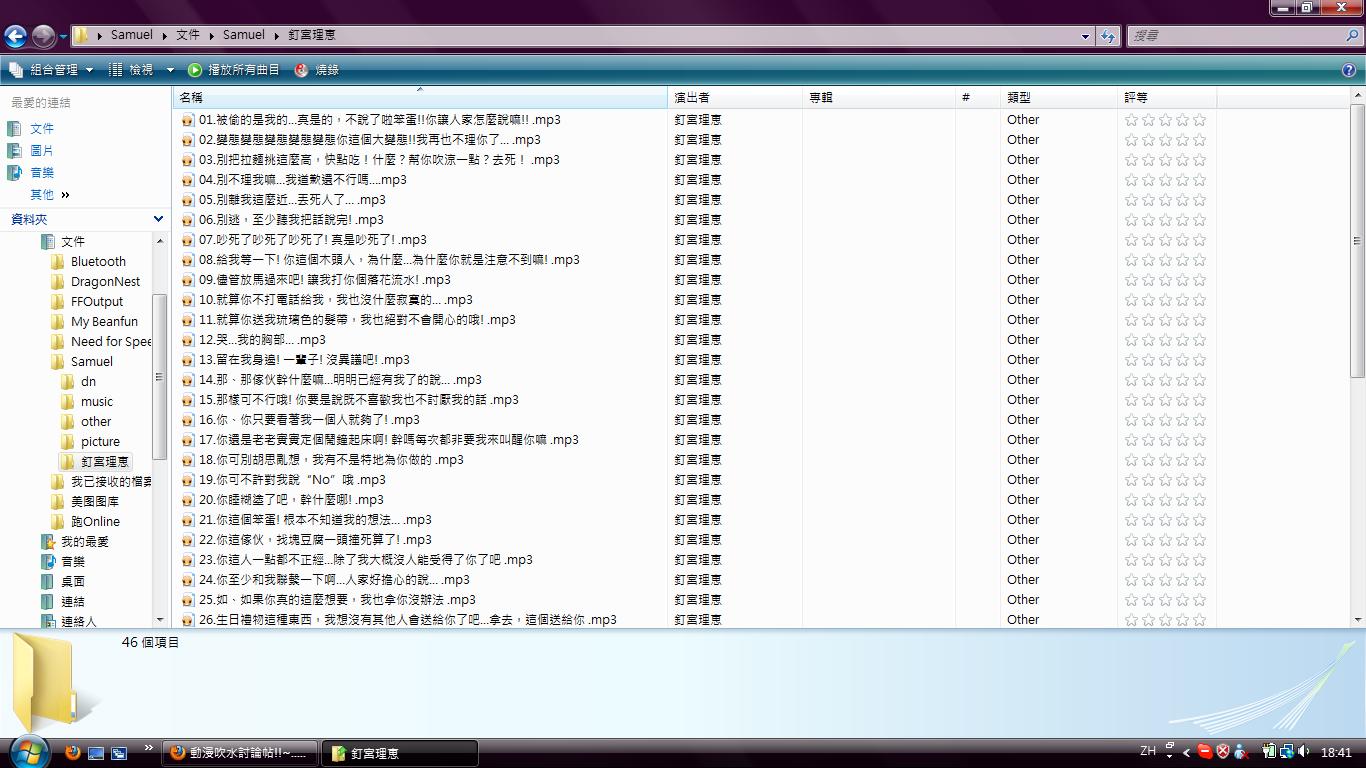Click the Forward navigation arrow
Screen dimensions: 1366x768
[x=43, y=37]
